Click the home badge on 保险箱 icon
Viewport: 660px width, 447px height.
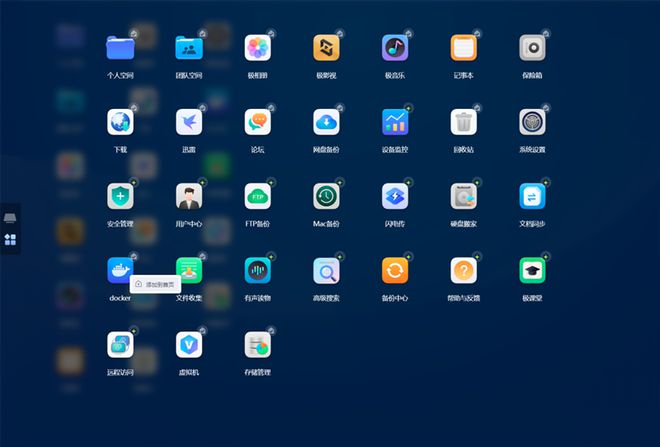click(x=546, y=34)
